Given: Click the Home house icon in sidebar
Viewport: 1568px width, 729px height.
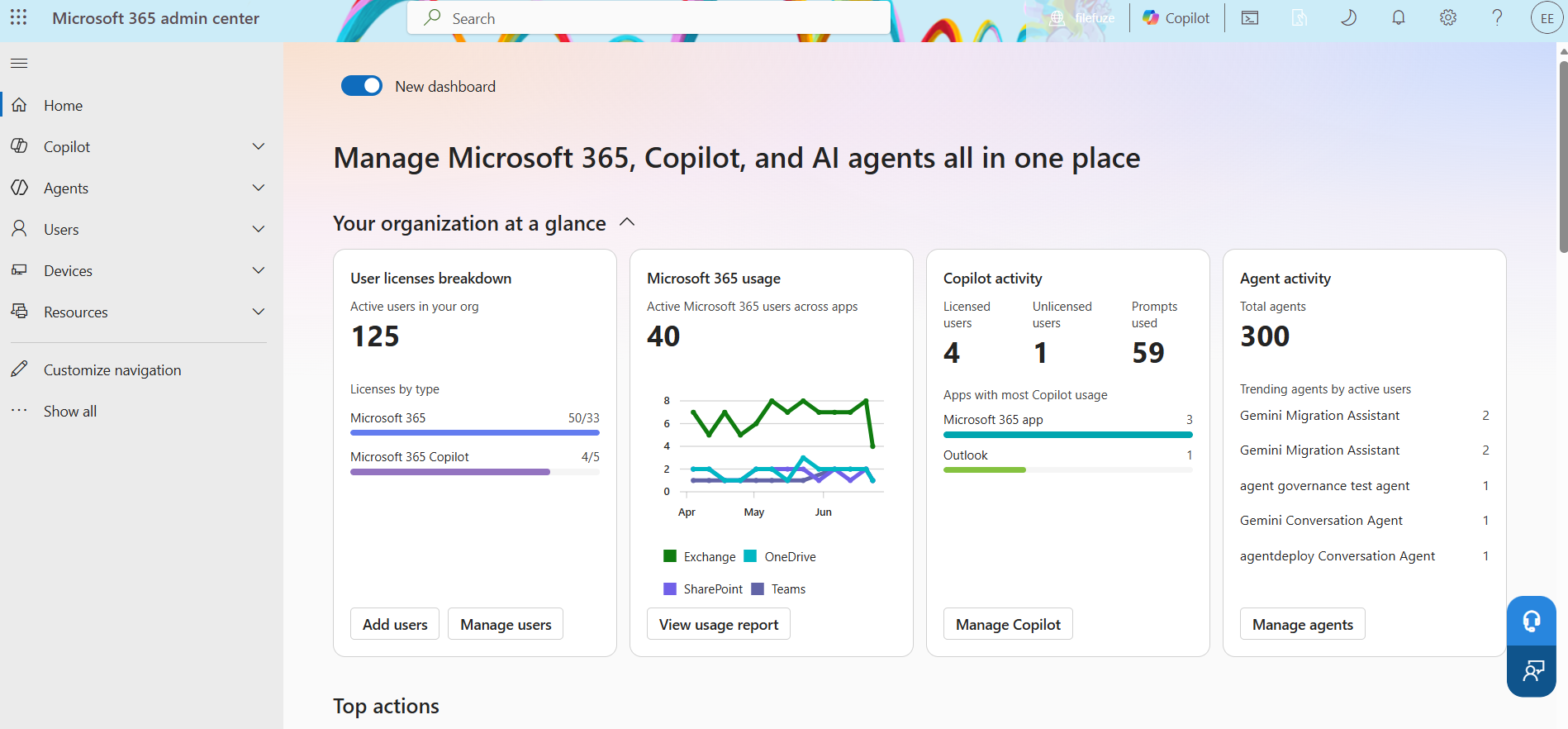Looking at the screenshot, I should click(19, 105).
